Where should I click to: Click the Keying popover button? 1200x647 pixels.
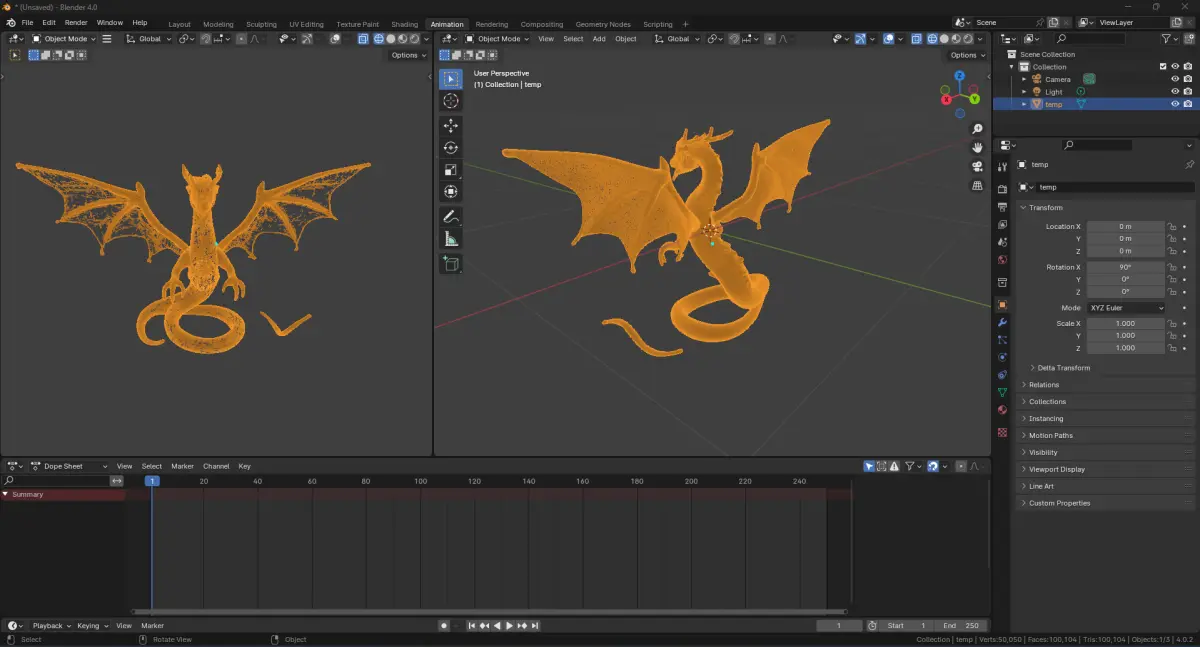[92, 626]
